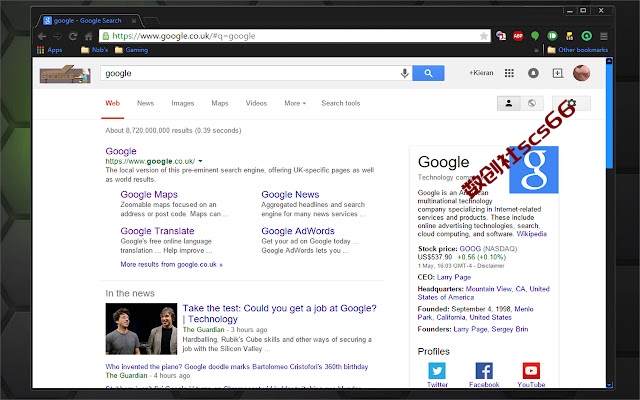Hide private results with the globe toggle

point(532,103)
